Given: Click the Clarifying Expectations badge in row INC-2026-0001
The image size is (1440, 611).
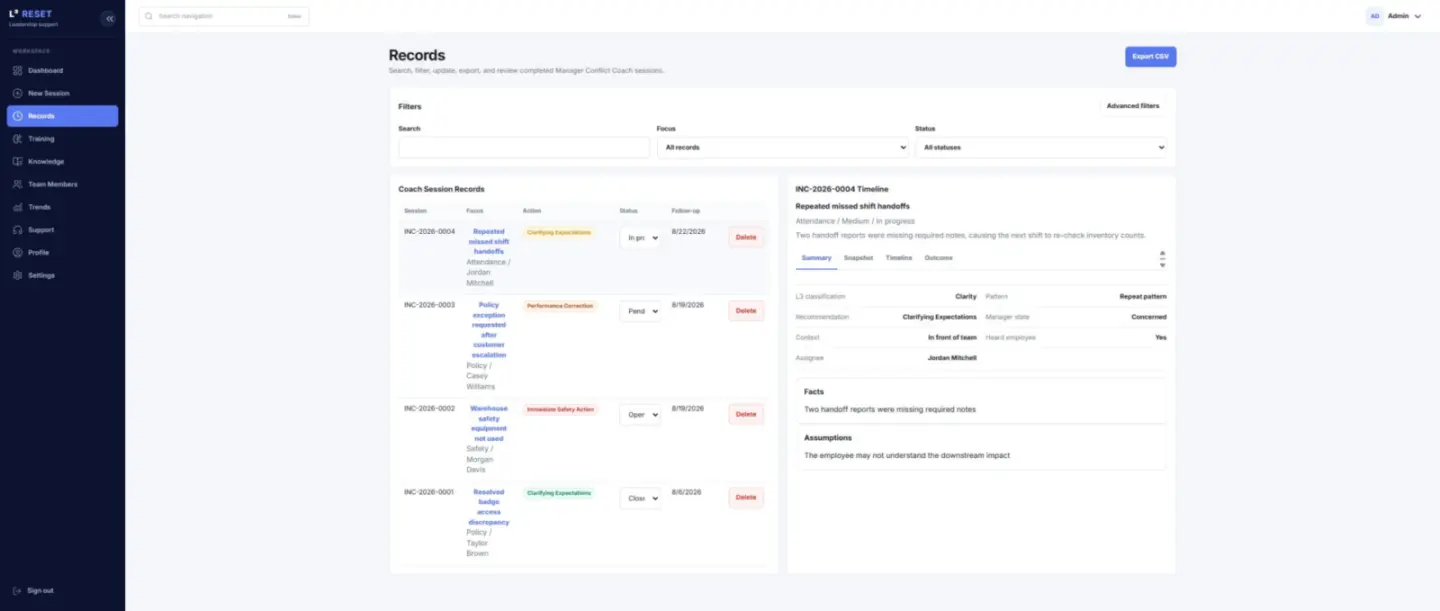Looking at the screenshot, I should [x=558, y=493].
